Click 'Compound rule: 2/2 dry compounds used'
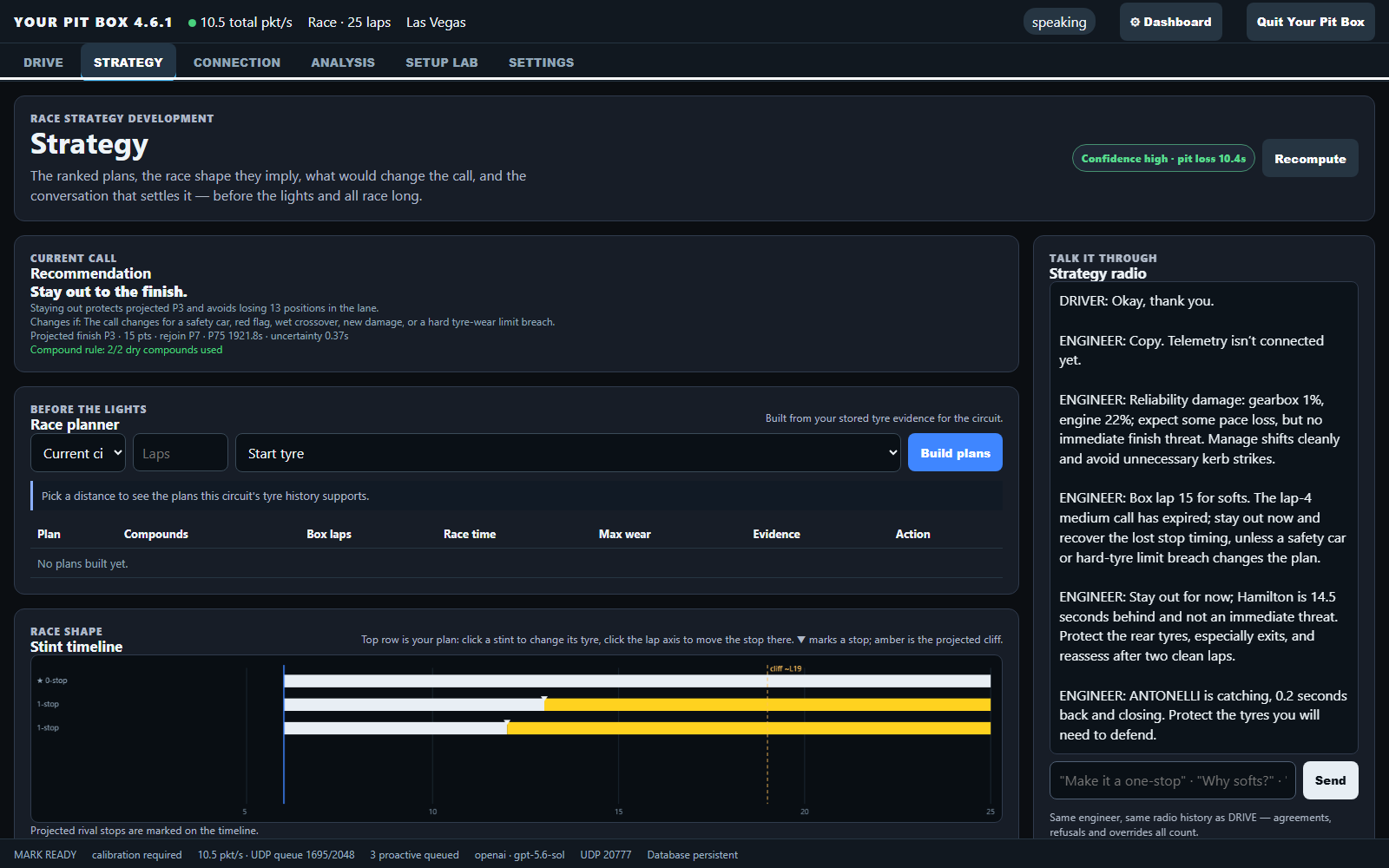Viewport: 1389px width, 868px height. [126, 350]
